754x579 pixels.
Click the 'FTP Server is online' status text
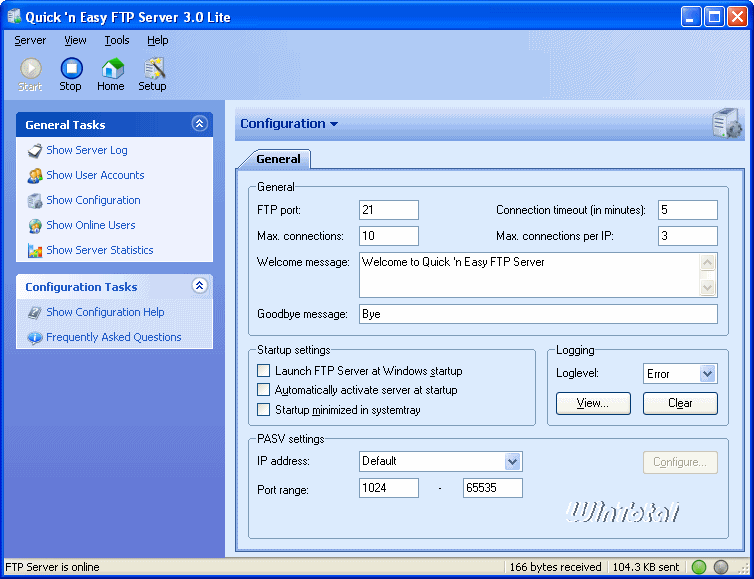click(x=52, y=567)
